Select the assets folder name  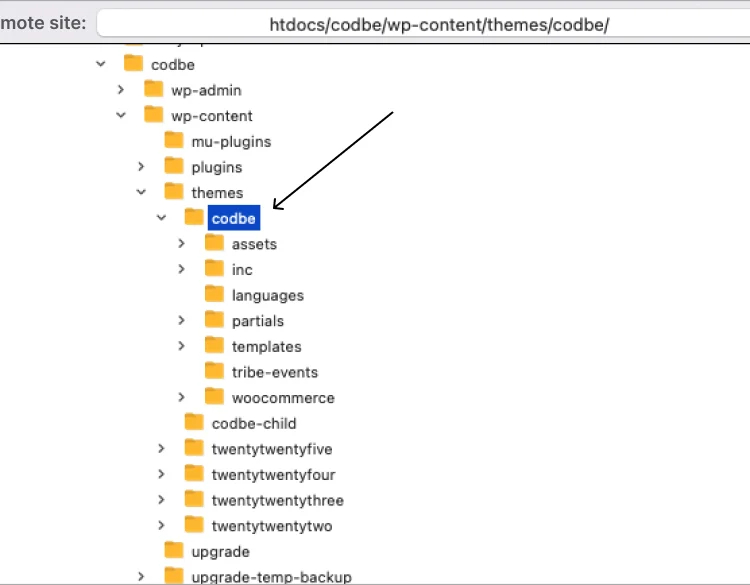coord(254,244)
